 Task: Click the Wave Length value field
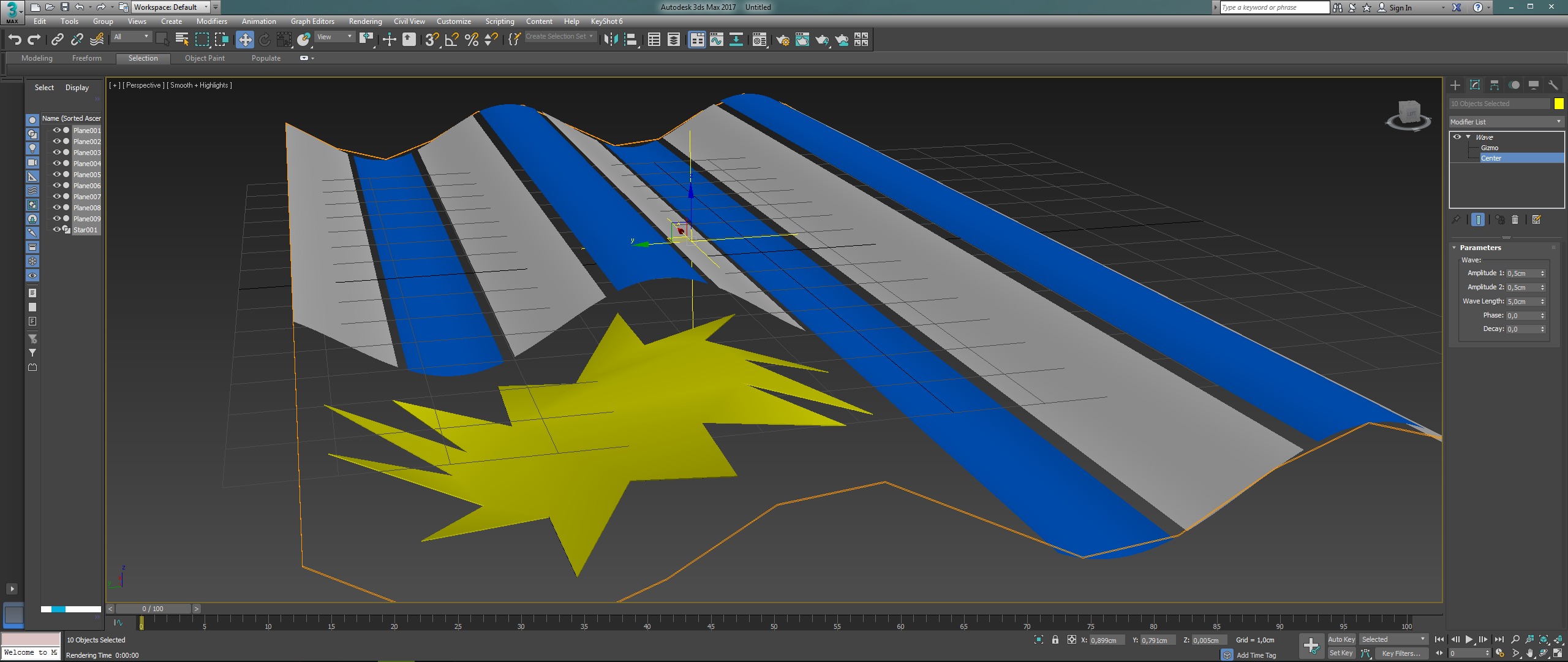coord(1522,302)
